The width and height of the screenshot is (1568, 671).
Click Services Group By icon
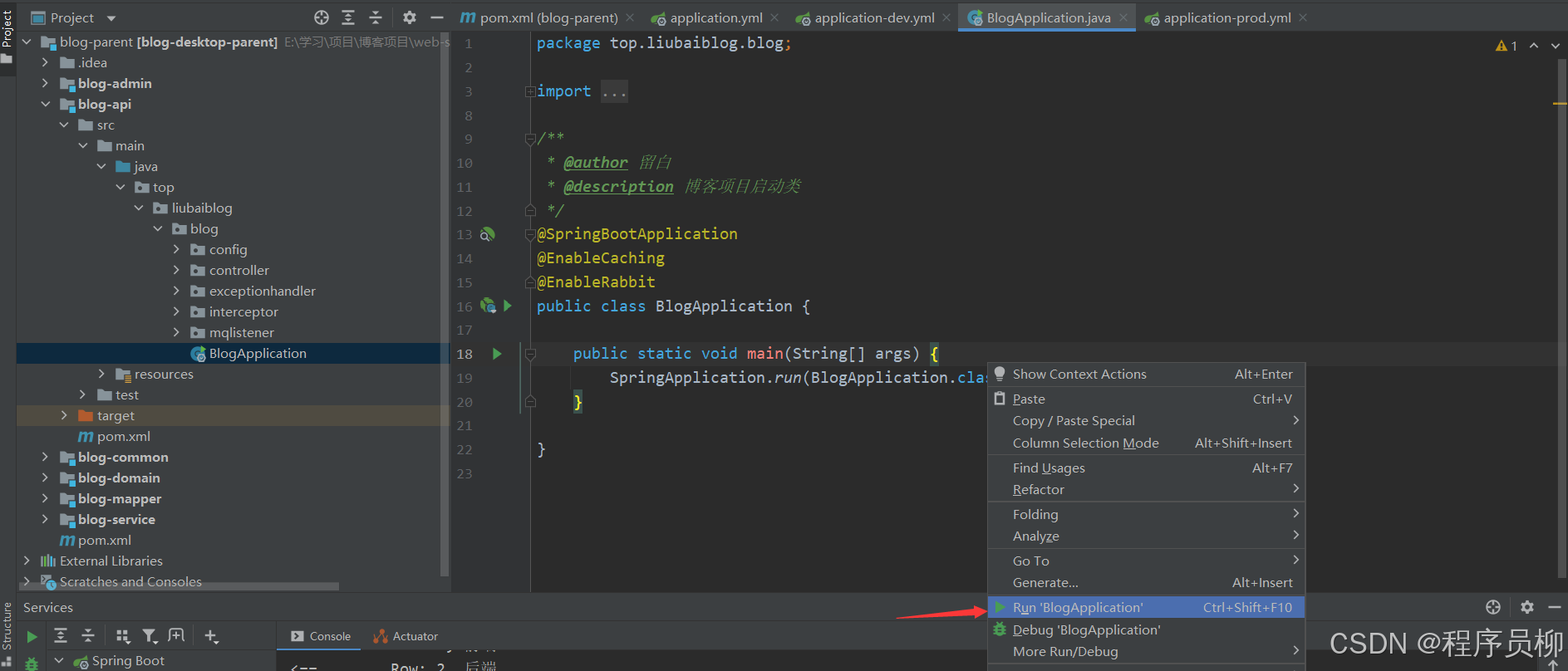tap(123, 635)
